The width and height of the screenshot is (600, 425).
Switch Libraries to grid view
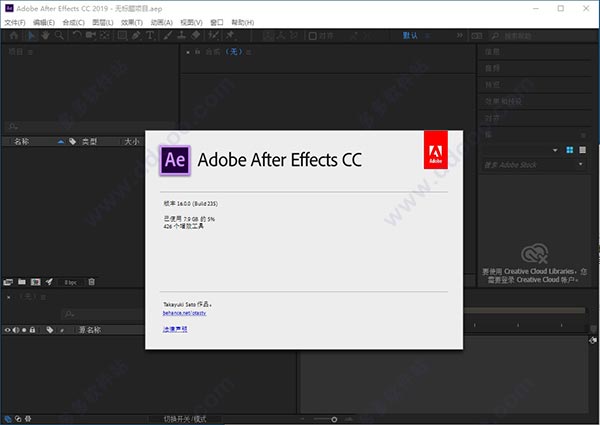[x=569, y=150]
